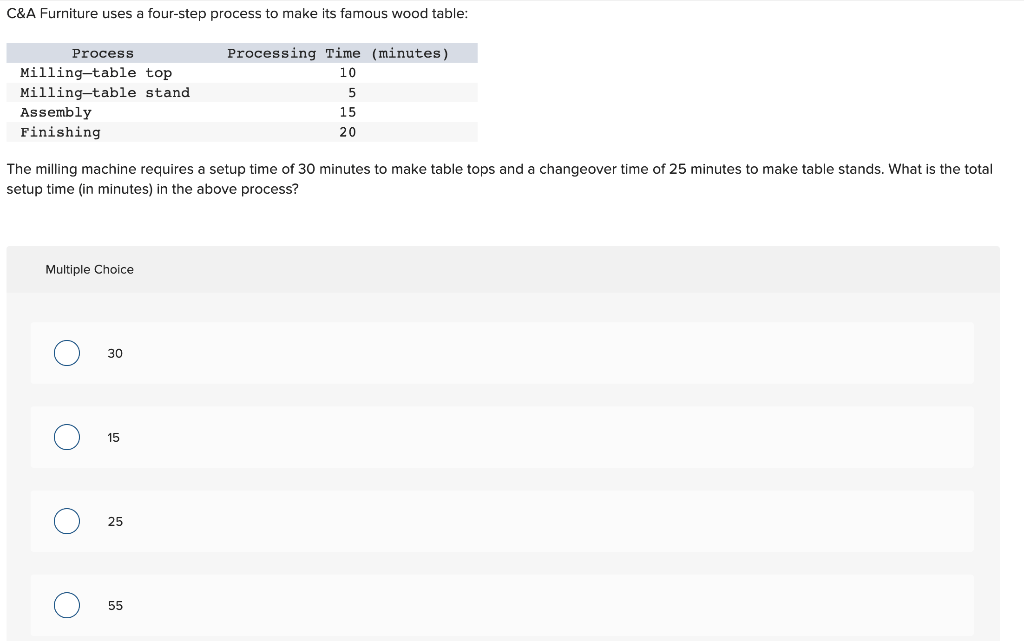The image size is (1024, 641).
Task: Click the Process column header
Action: (103, 54)
